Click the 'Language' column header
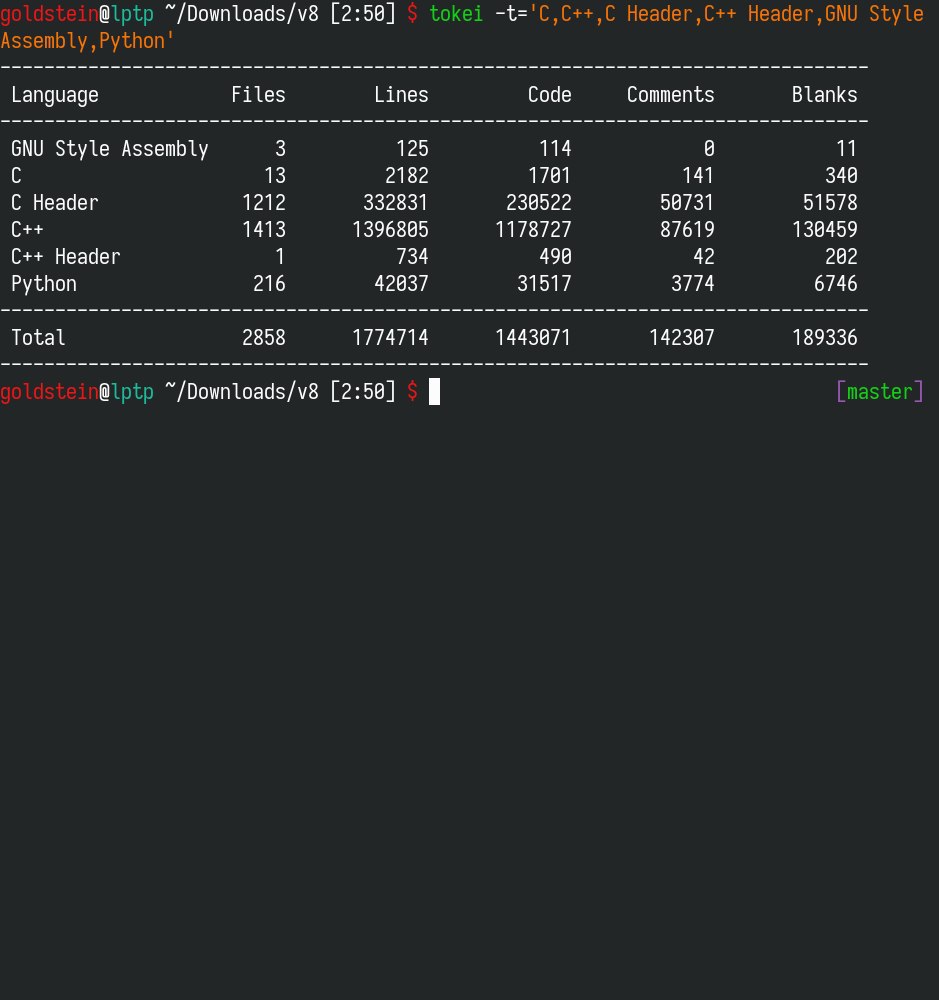939x1000 pixels. pos(55,95)
